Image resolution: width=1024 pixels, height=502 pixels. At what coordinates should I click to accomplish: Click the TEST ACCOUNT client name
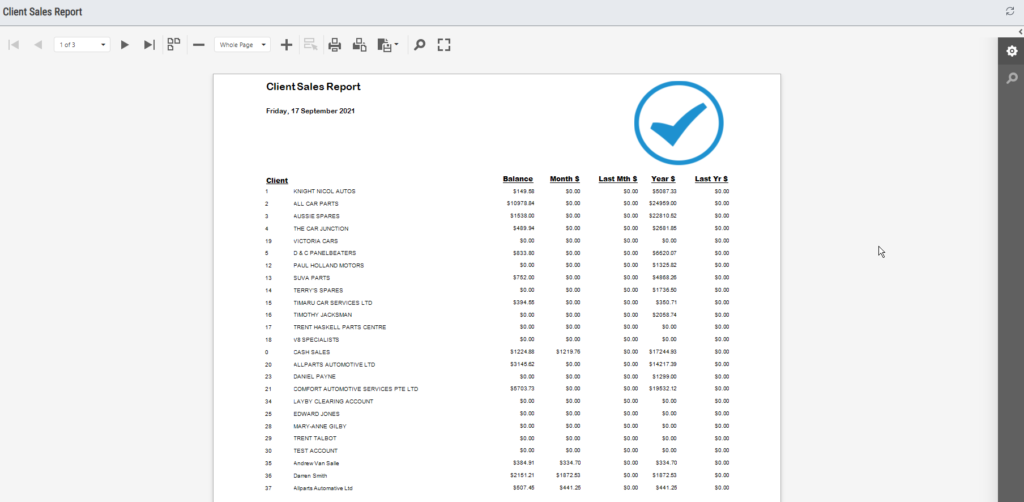316,451
